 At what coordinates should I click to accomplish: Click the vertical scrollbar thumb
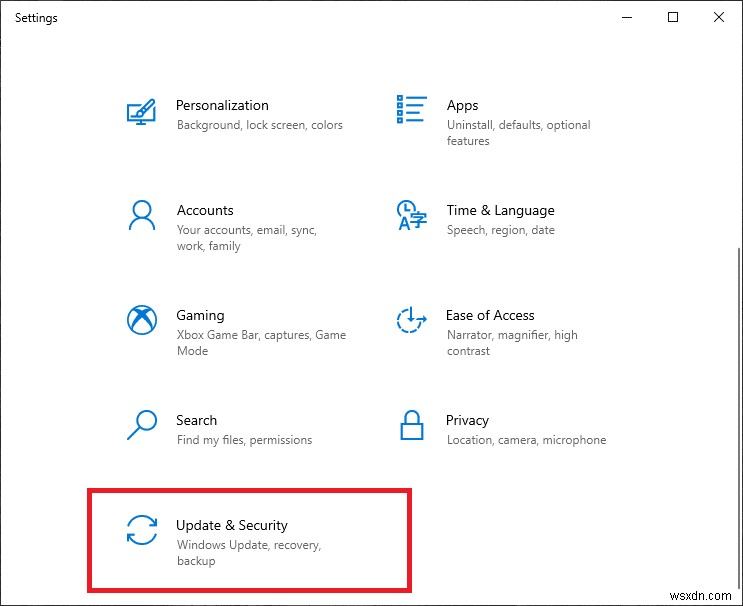click(738, 420)
